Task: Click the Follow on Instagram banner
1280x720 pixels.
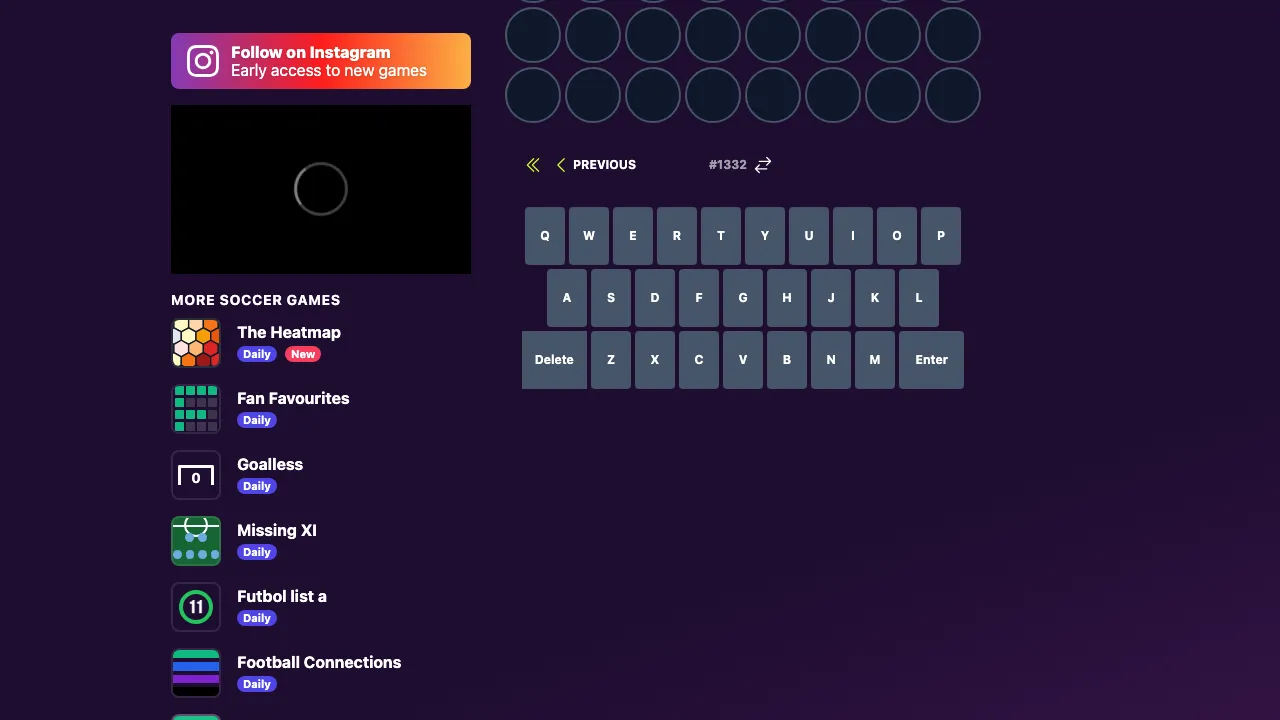Action: tap(321, 61)
